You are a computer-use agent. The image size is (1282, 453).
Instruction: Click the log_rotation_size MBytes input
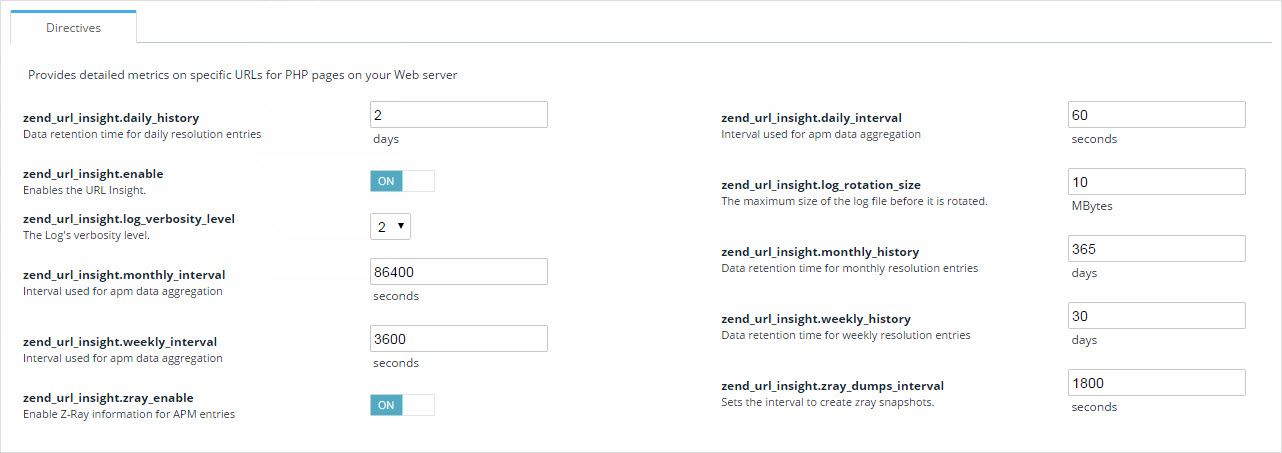click(1156, 182)
